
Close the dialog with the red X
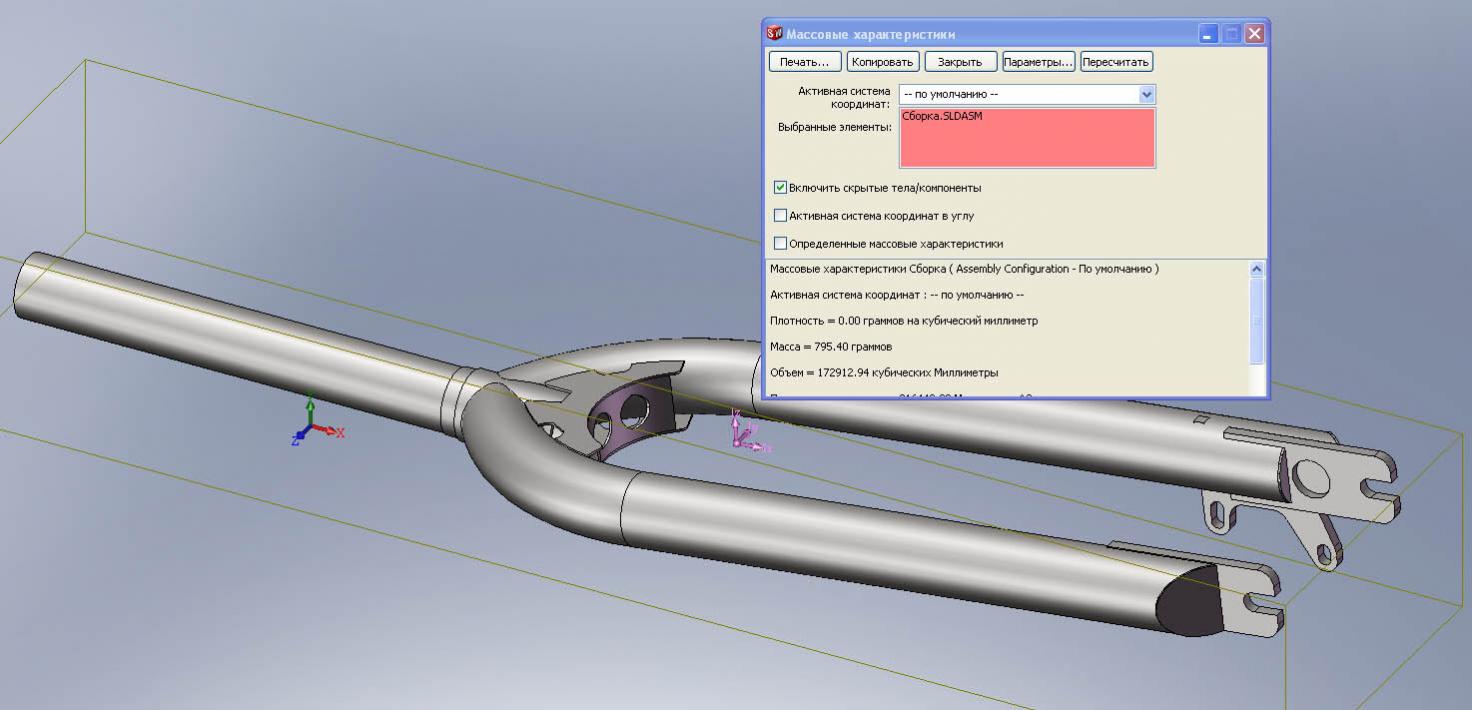(1254, 34)
